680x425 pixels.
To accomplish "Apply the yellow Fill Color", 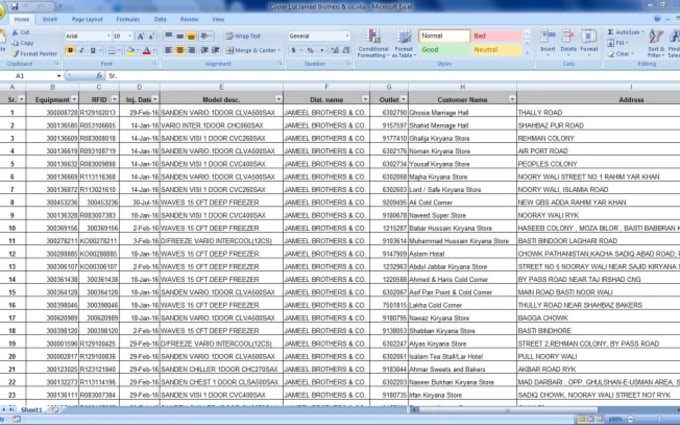I will point(130,51).
